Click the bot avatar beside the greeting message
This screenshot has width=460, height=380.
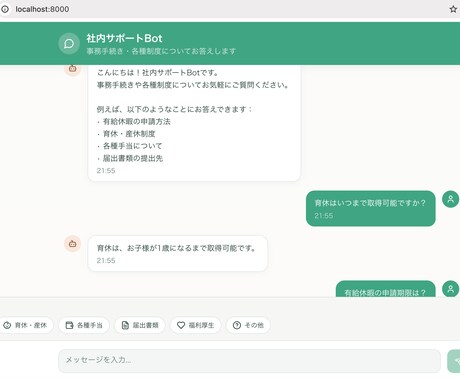pyautogui.click(x=72, y=69)
